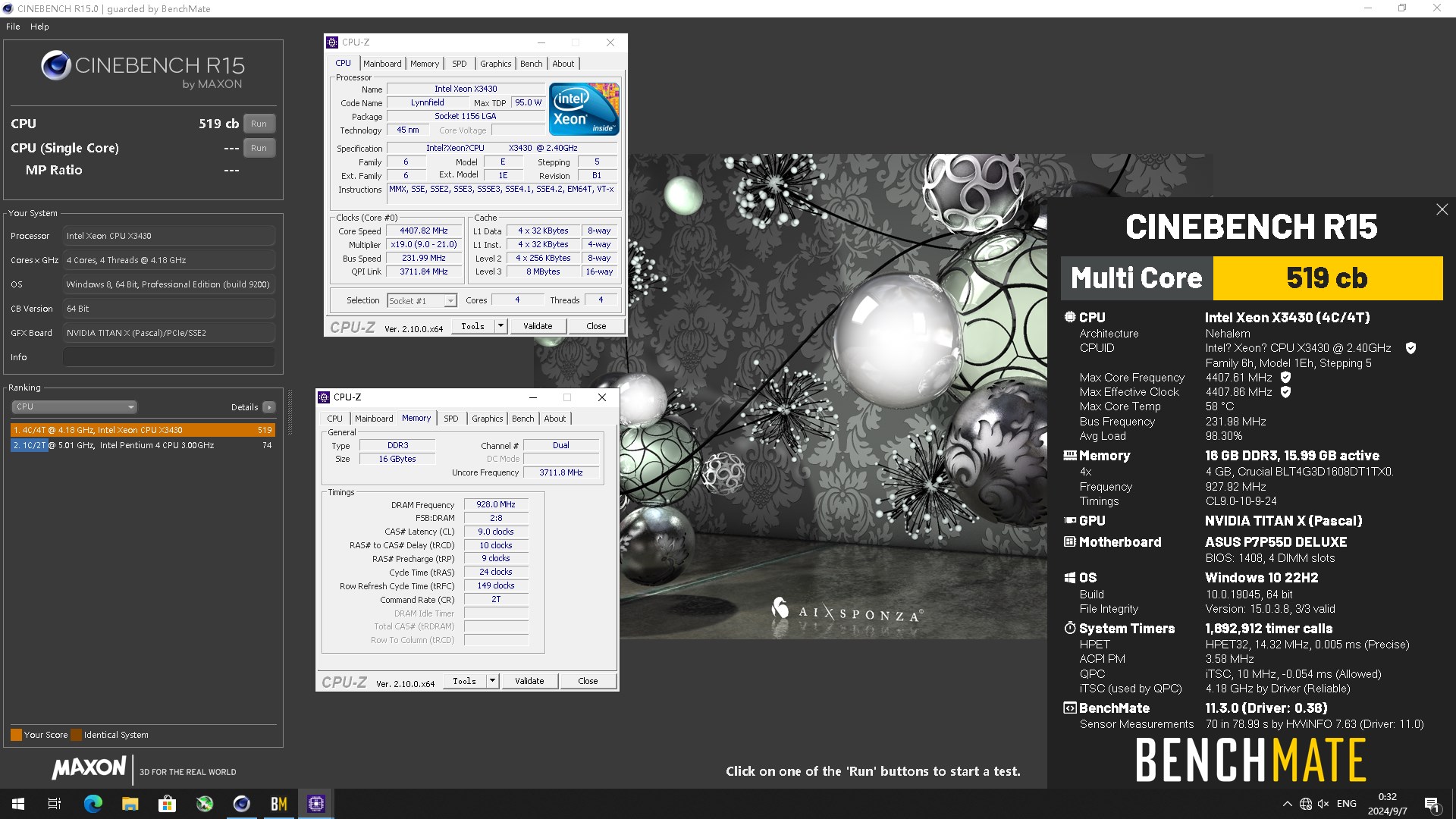Click the BenchMate section icon
The height and width of the screenshot is (819, 1456).
[1070, 708]
